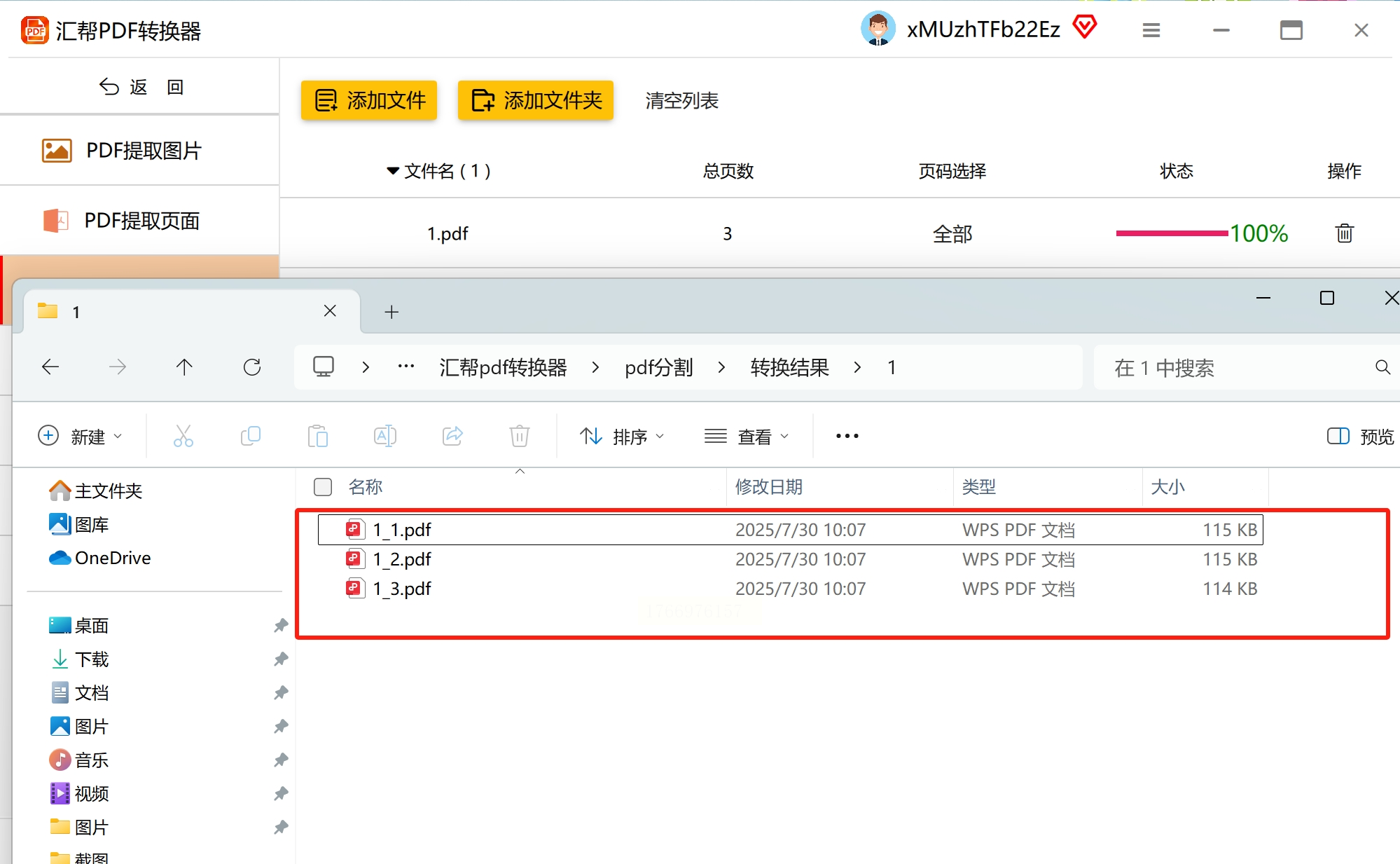
Task: Delete 1.pdf using trash icon
Action: pos(1344,233)
